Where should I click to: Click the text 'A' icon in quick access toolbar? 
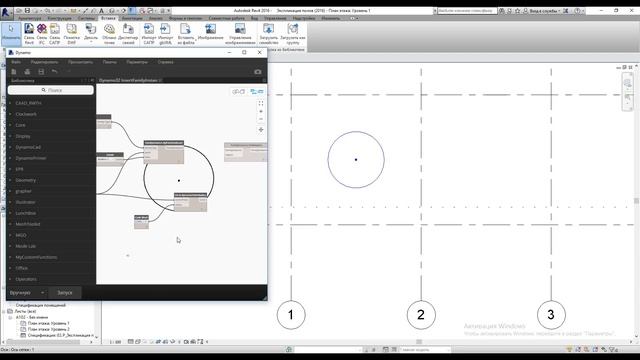click(101, 11)
